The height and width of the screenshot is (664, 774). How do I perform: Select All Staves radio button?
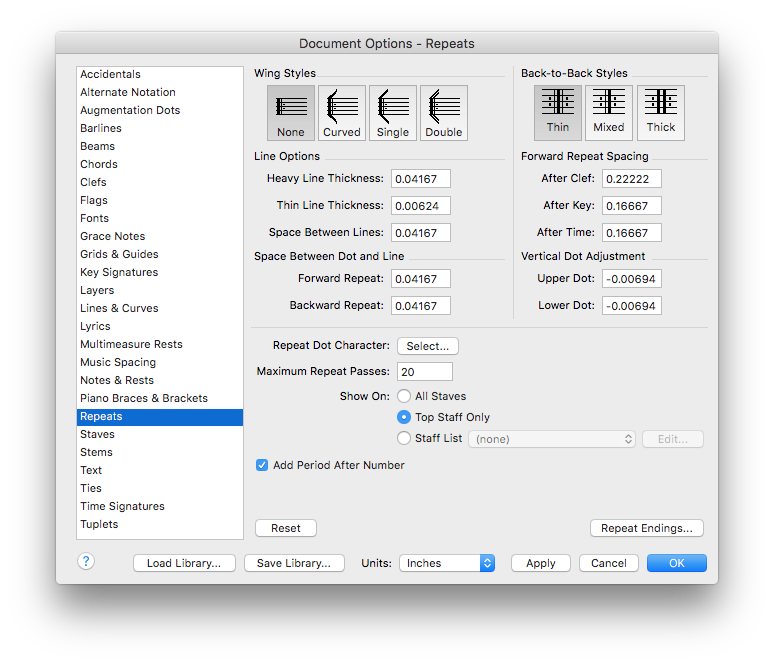pyautogui.click(x=404, y=396)
